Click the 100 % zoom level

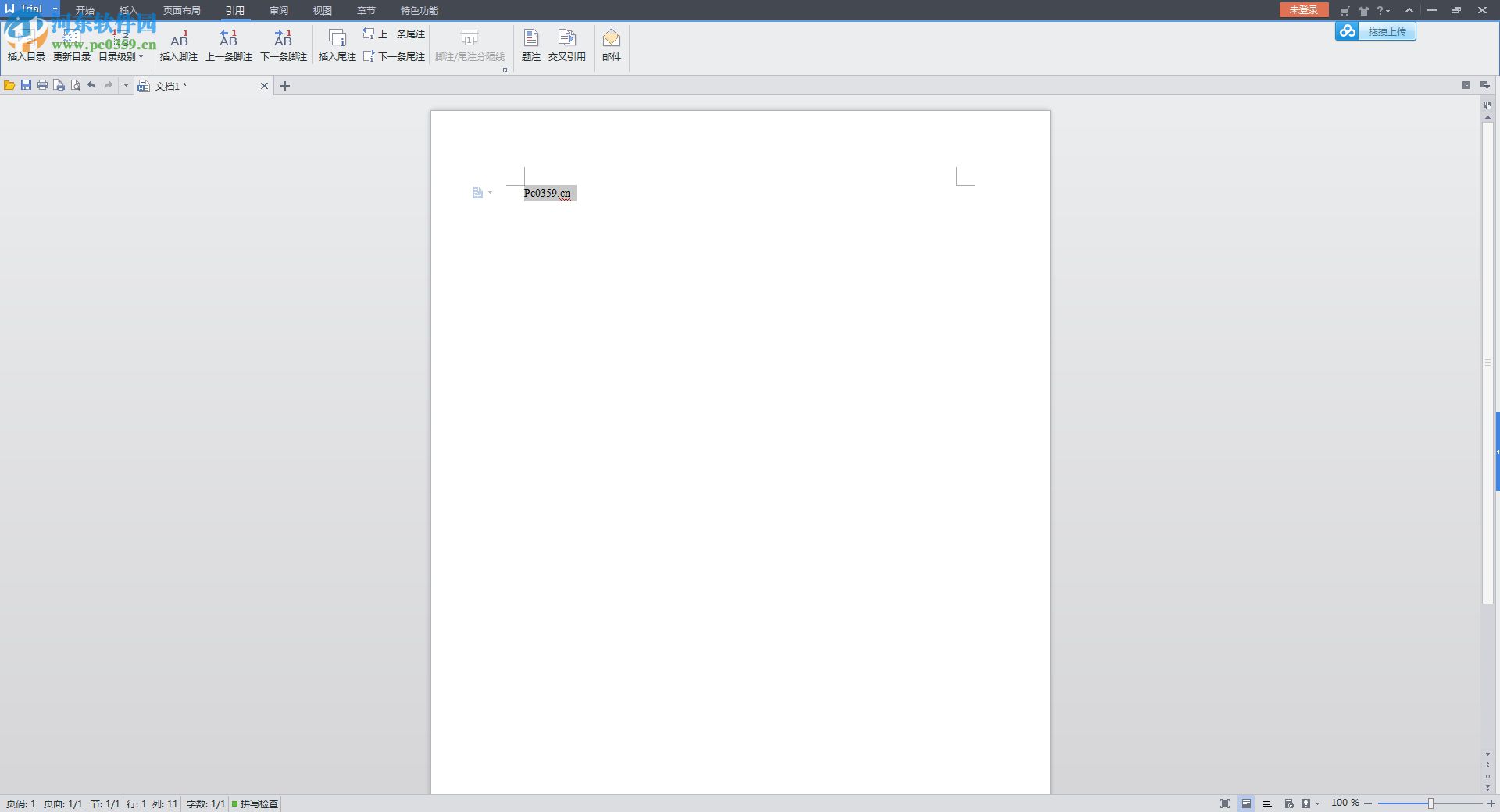[x=1345, y=803]
